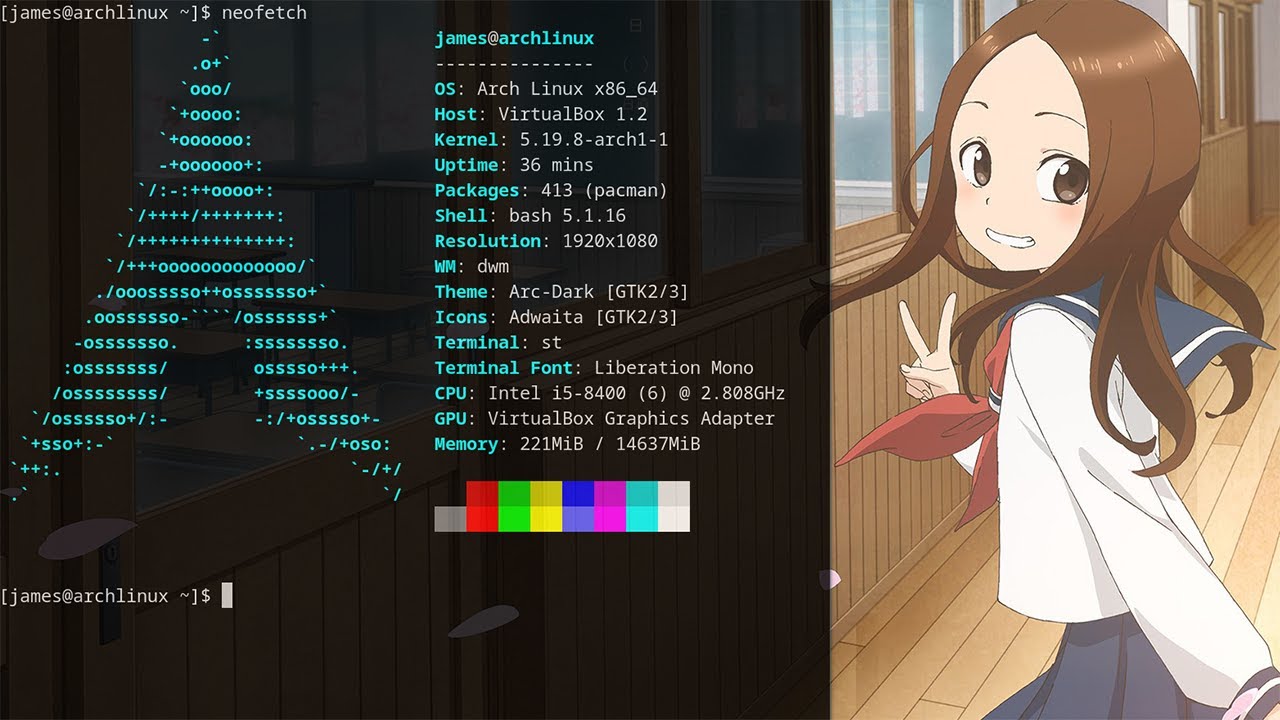
Task: Click the bold 'CPU' label
Action: pos(450,393)
